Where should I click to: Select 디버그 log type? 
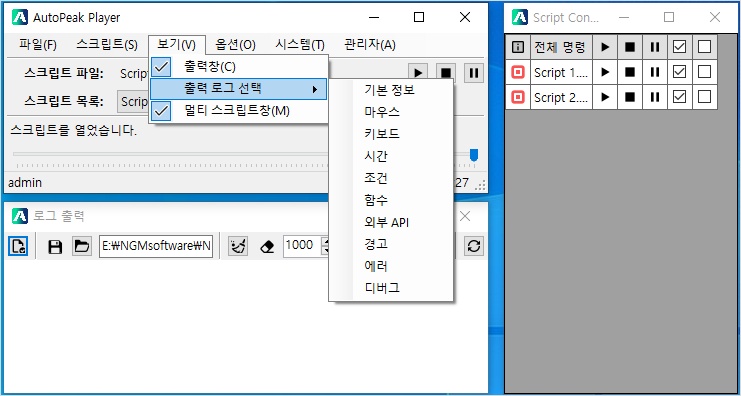391,288
